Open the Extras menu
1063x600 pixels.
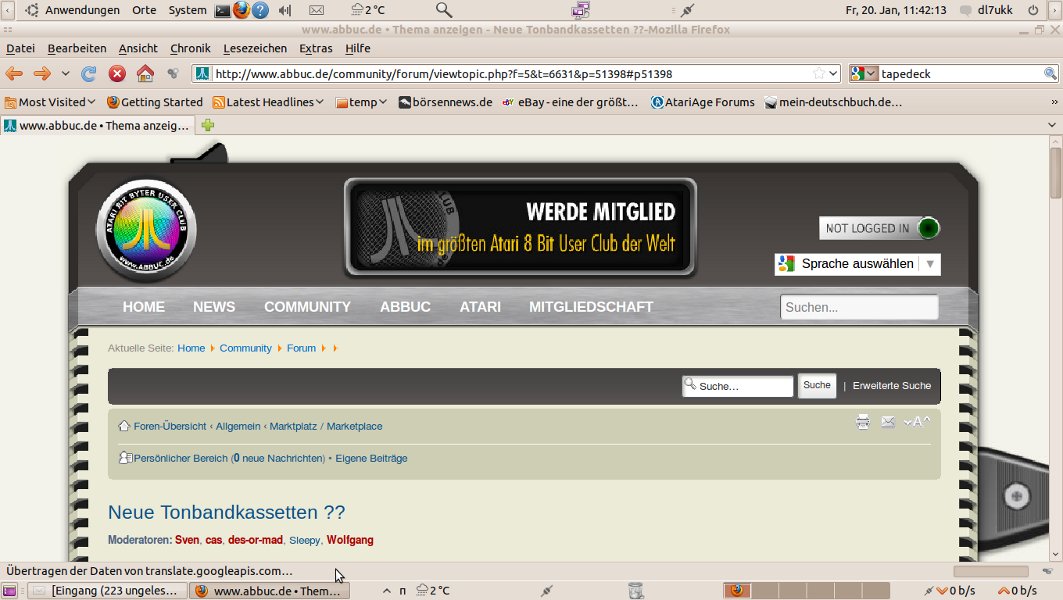point(316,48)
